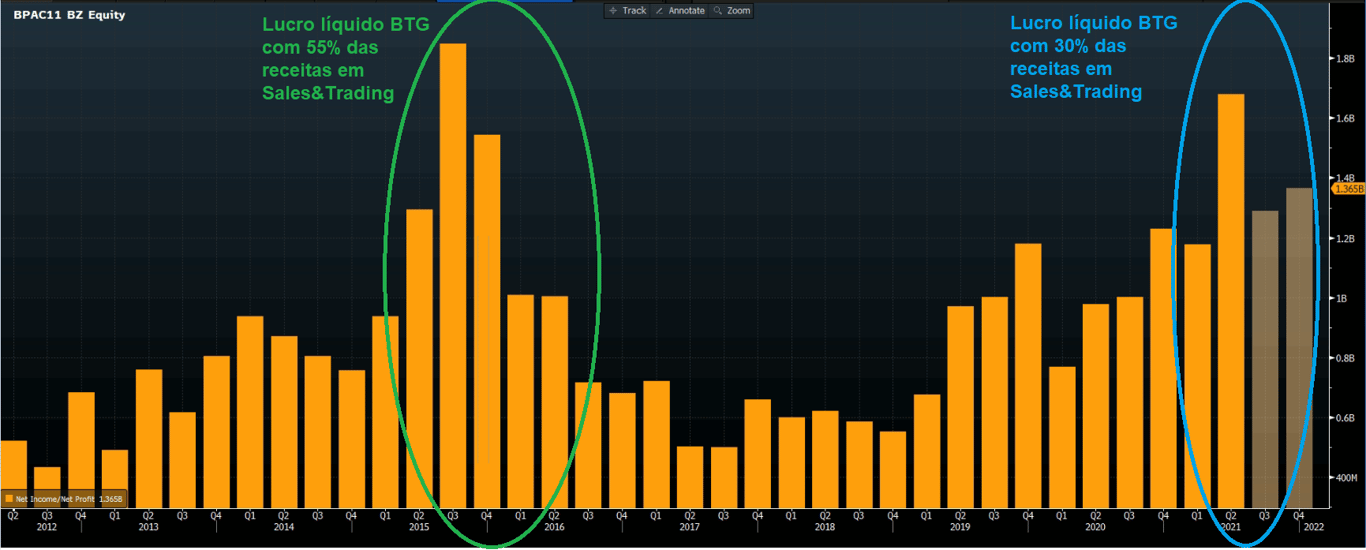The height and width of the screenshot is (550, 1366).
Task: Select the Q4 2019 bar
Action: tap(1028, 376)
